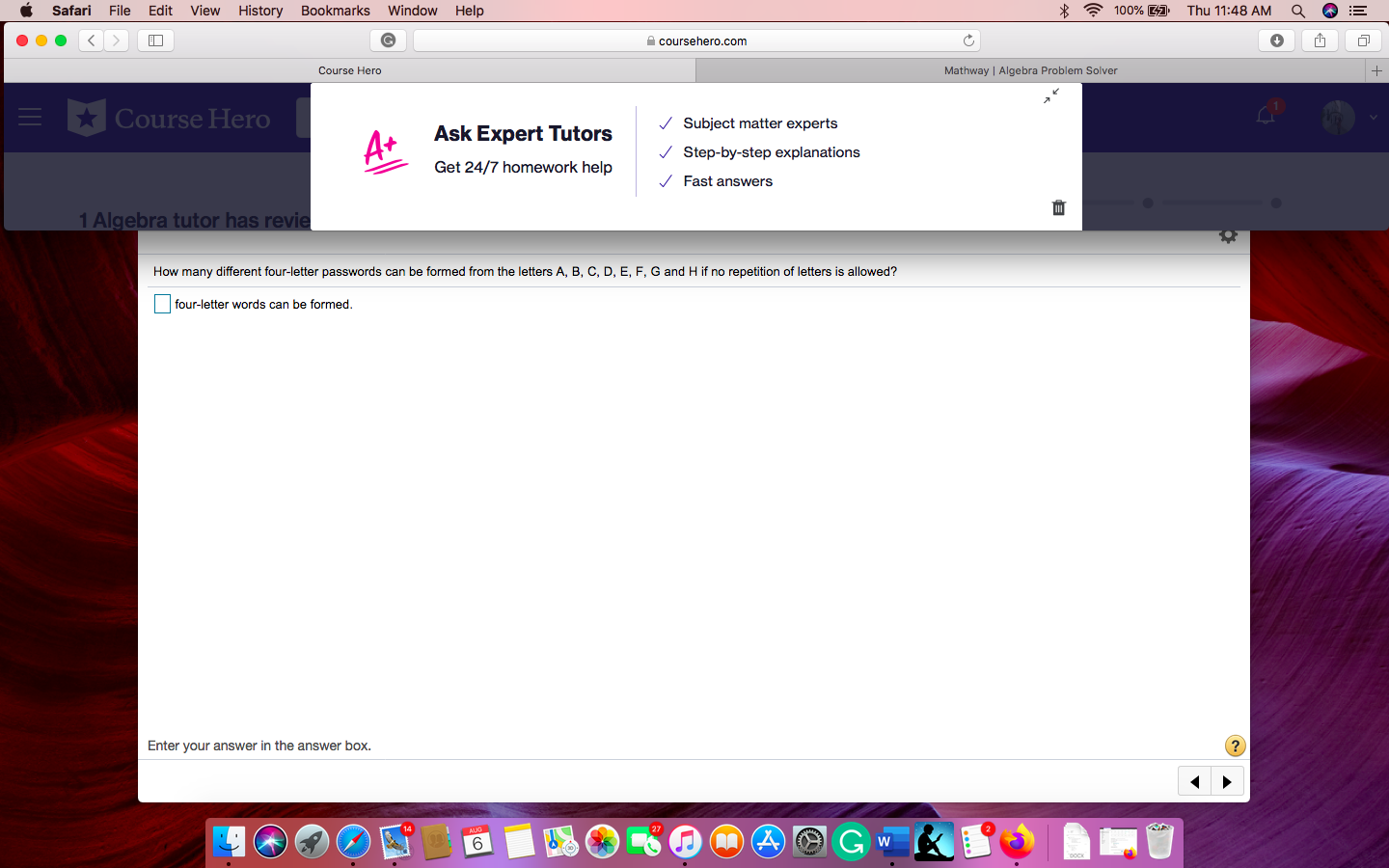This screenshot has width=1389, height=868.
Task: Open the View menu in menu bar
Action: [x=204, y=11]
